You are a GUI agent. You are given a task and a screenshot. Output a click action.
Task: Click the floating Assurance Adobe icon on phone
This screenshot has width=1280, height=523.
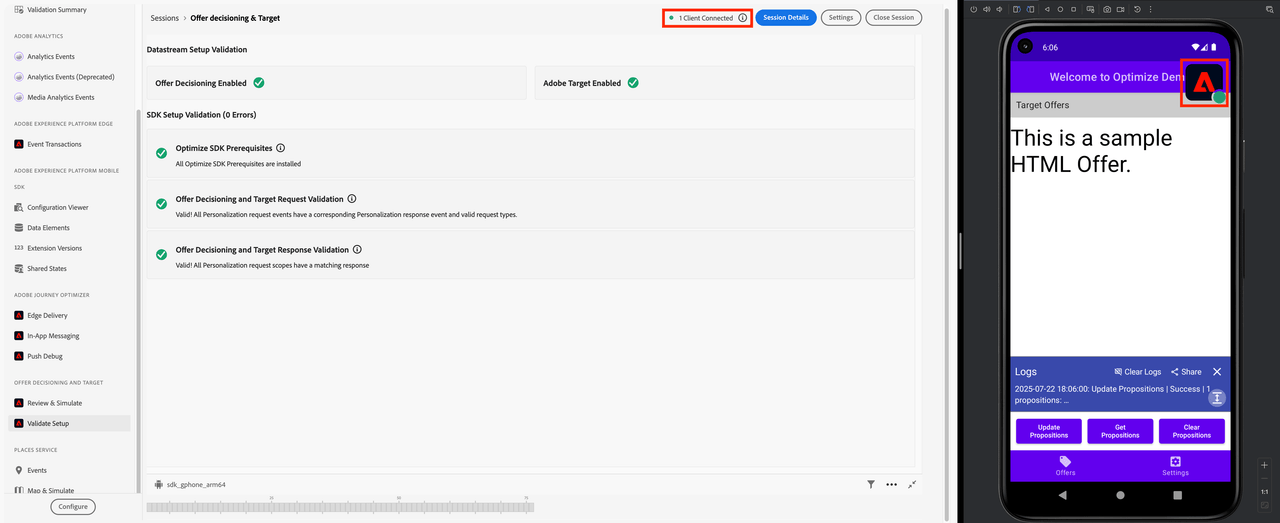tap(1204, 82)
